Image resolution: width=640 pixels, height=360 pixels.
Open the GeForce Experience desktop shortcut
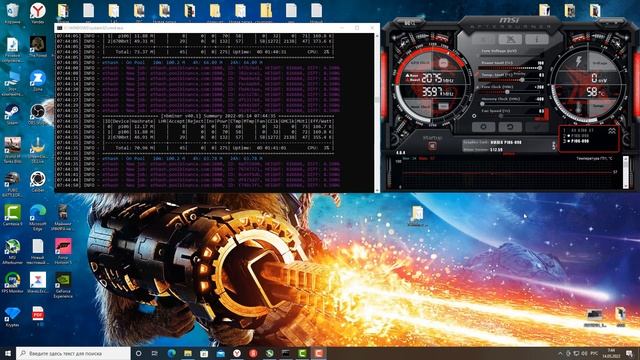click(63, 285)
